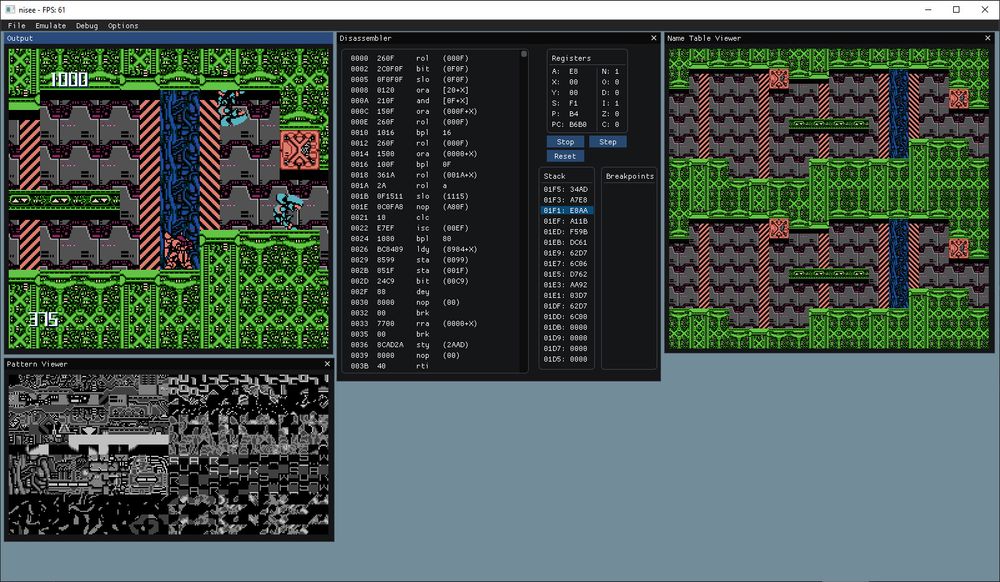Viewport: 1000px width, 582px height.
Task: Select stack entry 01ED: F59B
Action: click(566, 231)
